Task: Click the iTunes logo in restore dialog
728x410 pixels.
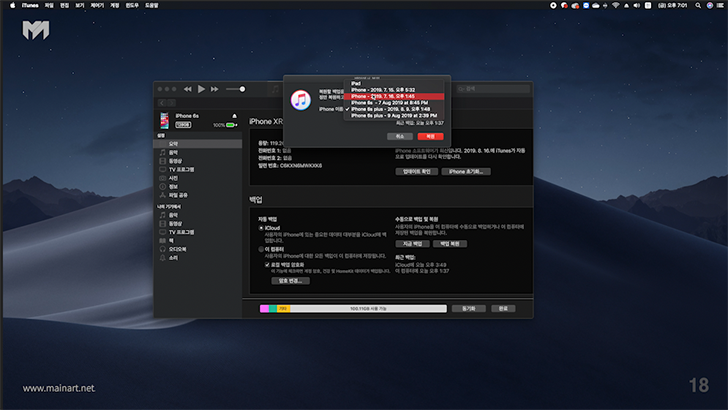Action: pos(301,100)
